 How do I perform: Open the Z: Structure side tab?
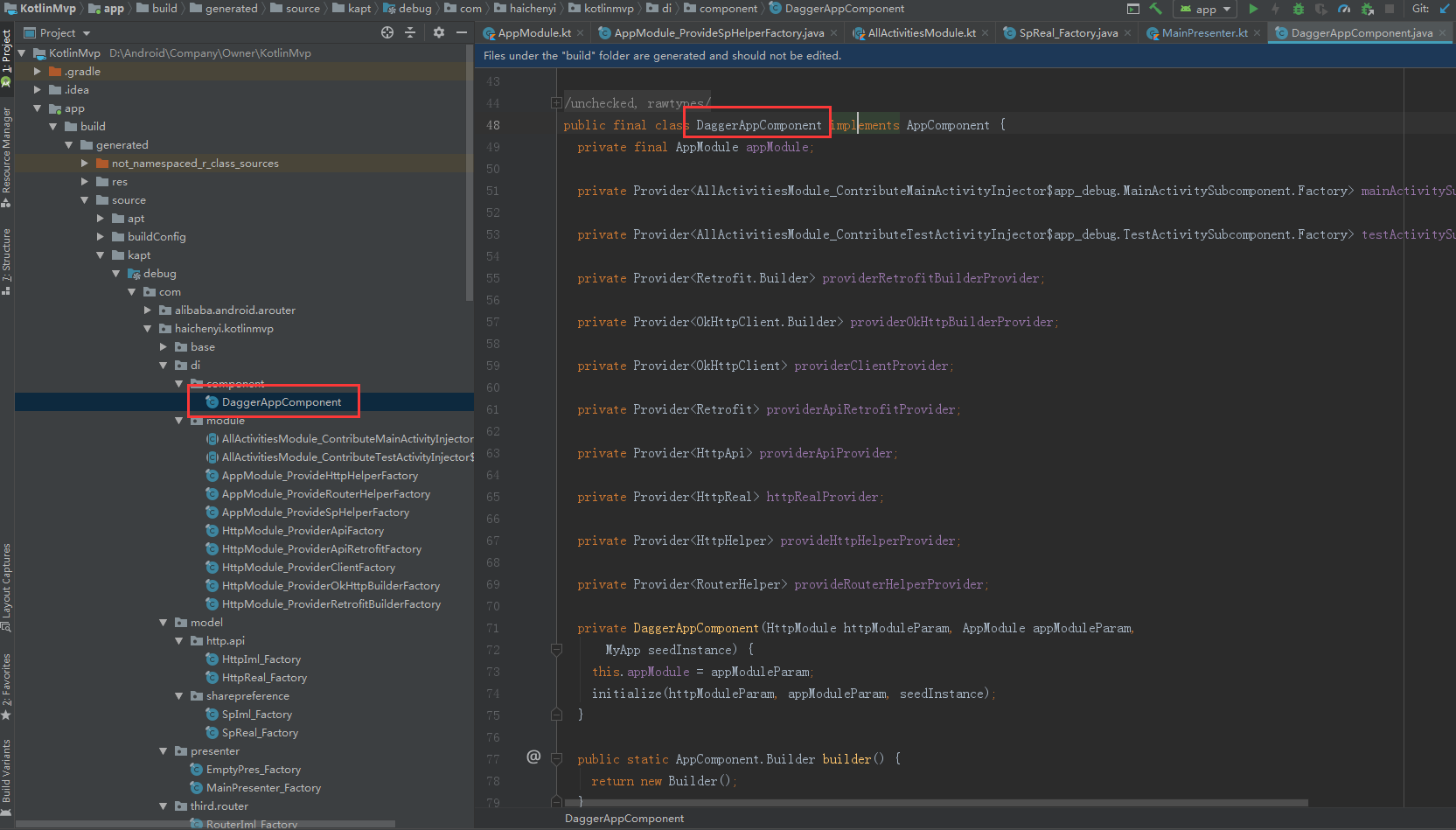coord(7,261)
